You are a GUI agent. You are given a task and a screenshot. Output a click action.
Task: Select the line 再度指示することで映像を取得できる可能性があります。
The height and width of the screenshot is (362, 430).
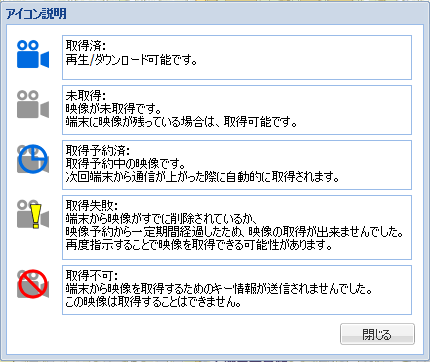[199, 245]
